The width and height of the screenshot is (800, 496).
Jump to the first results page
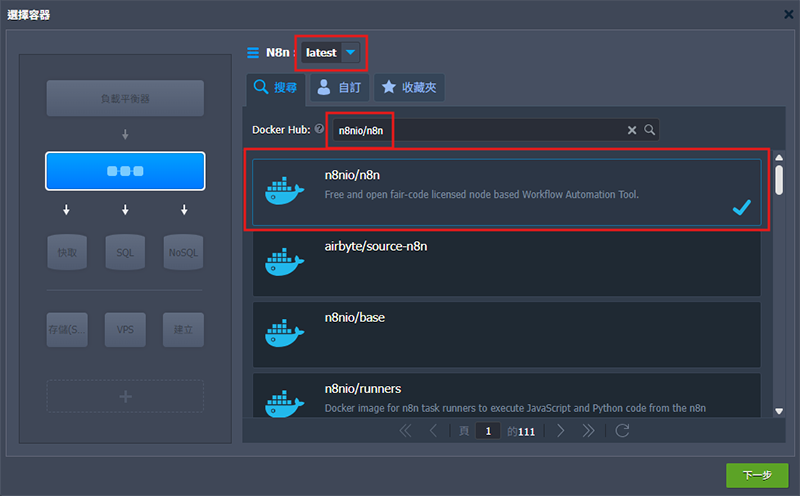pos(405,431)
